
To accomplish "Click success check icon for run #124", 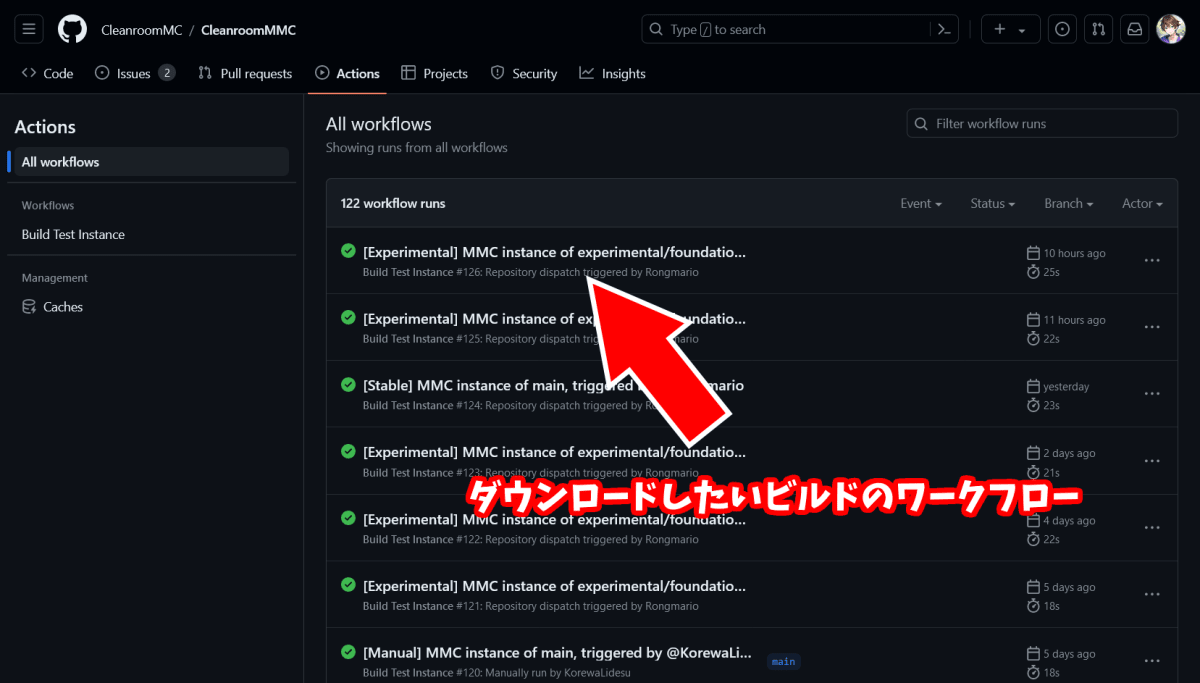I will [348, 385].
